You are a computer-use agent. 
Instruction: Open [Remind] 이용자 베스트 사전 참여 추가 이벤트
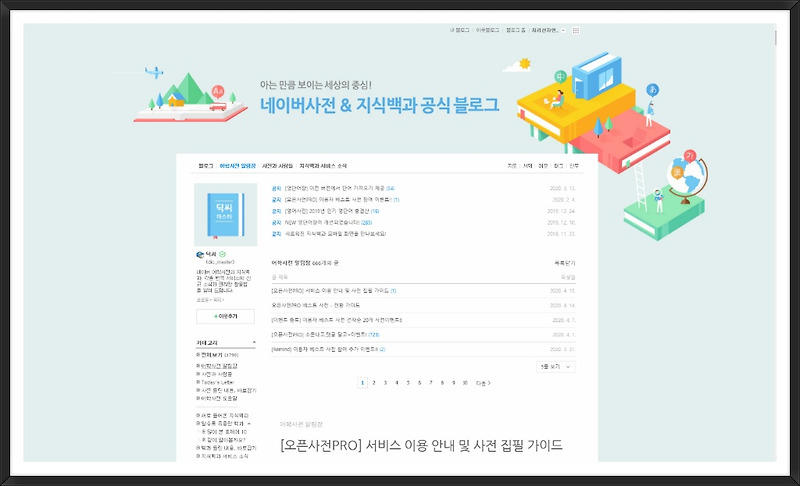coord(324,350)
